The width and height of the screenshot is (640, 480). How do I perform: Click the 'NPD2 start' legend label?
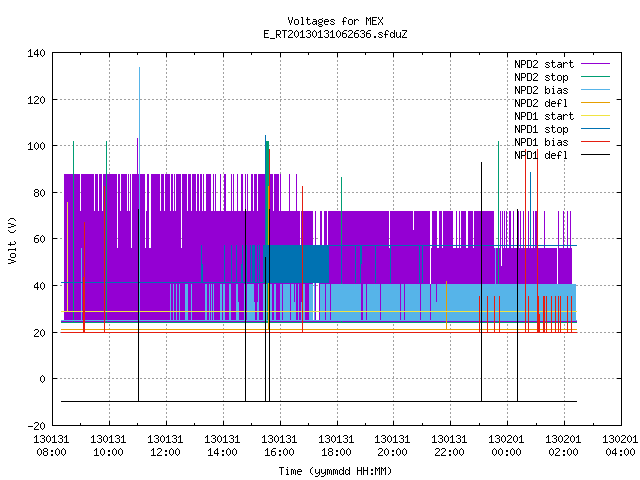[544, 64]
